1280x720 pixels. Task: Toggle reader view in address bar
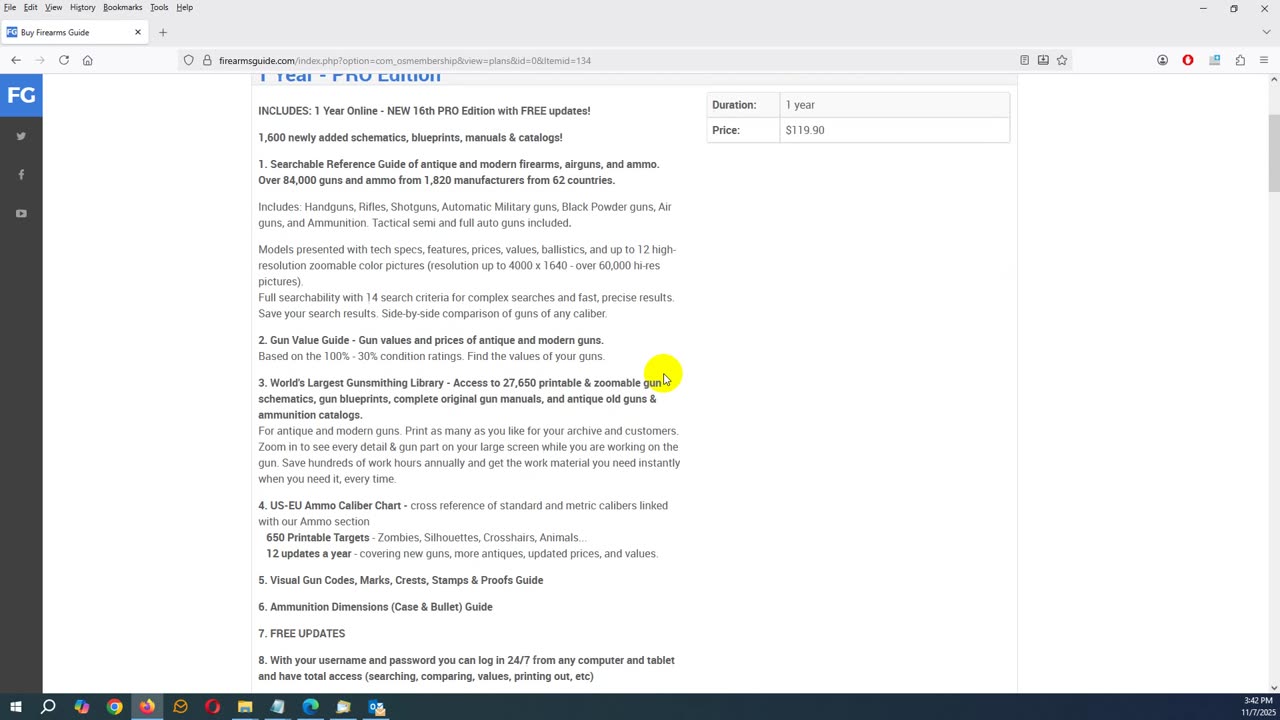click(x=1024, y=60)
